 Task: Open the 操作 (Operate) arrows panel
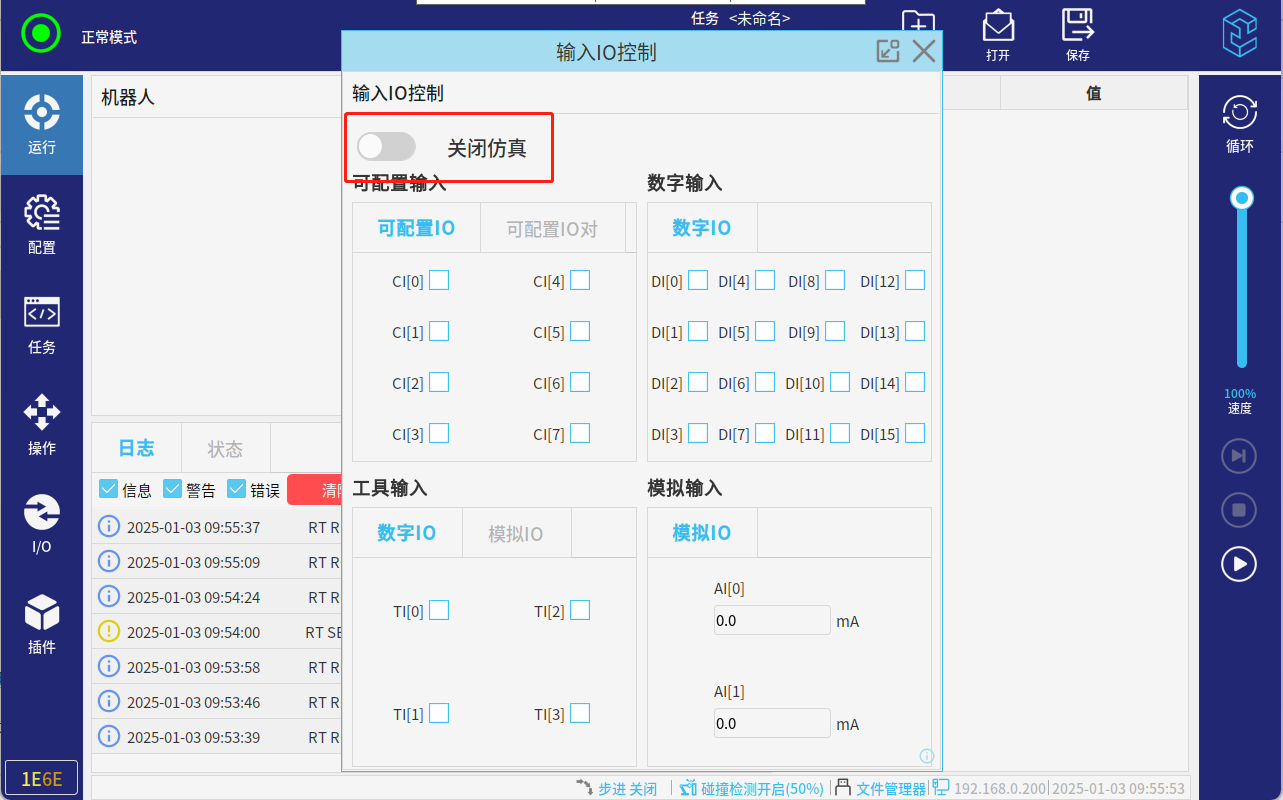tap(41, 424)
